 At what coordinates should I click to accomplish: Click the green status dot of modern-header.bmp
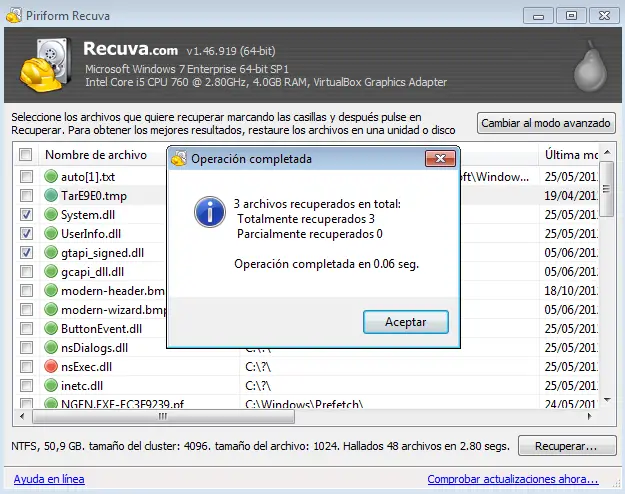point(51,290)
